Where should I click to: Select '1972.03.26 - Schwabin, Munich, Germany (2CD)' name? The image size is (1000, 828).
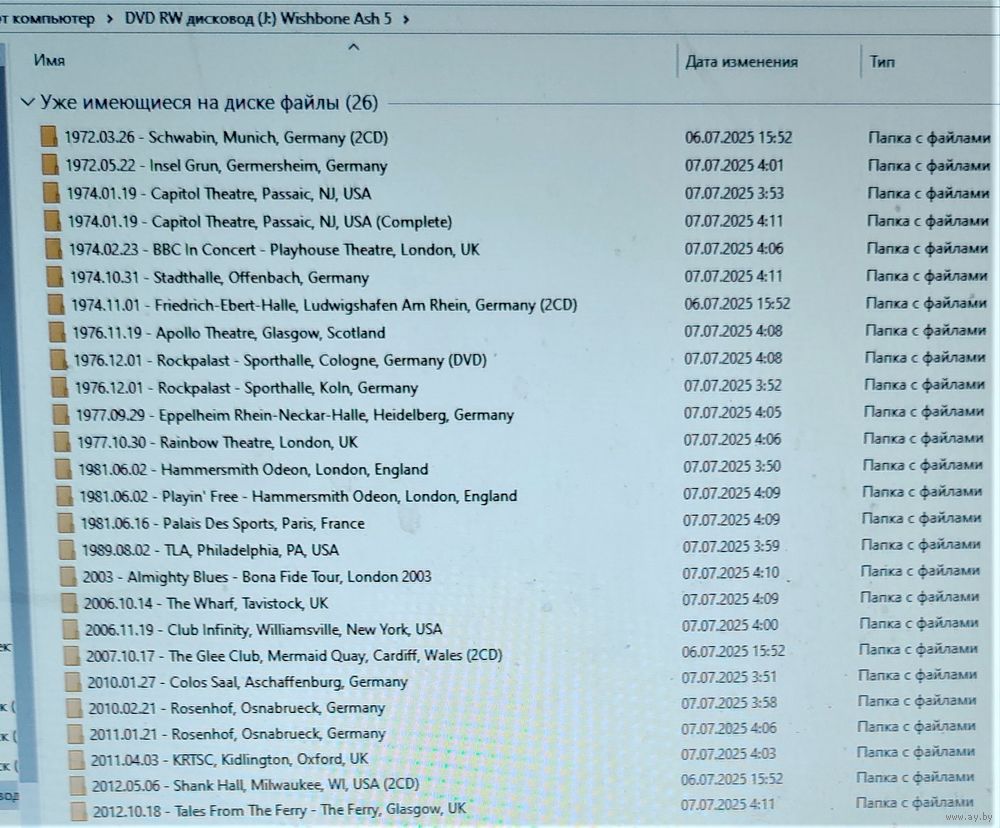[x=226, y=137]
